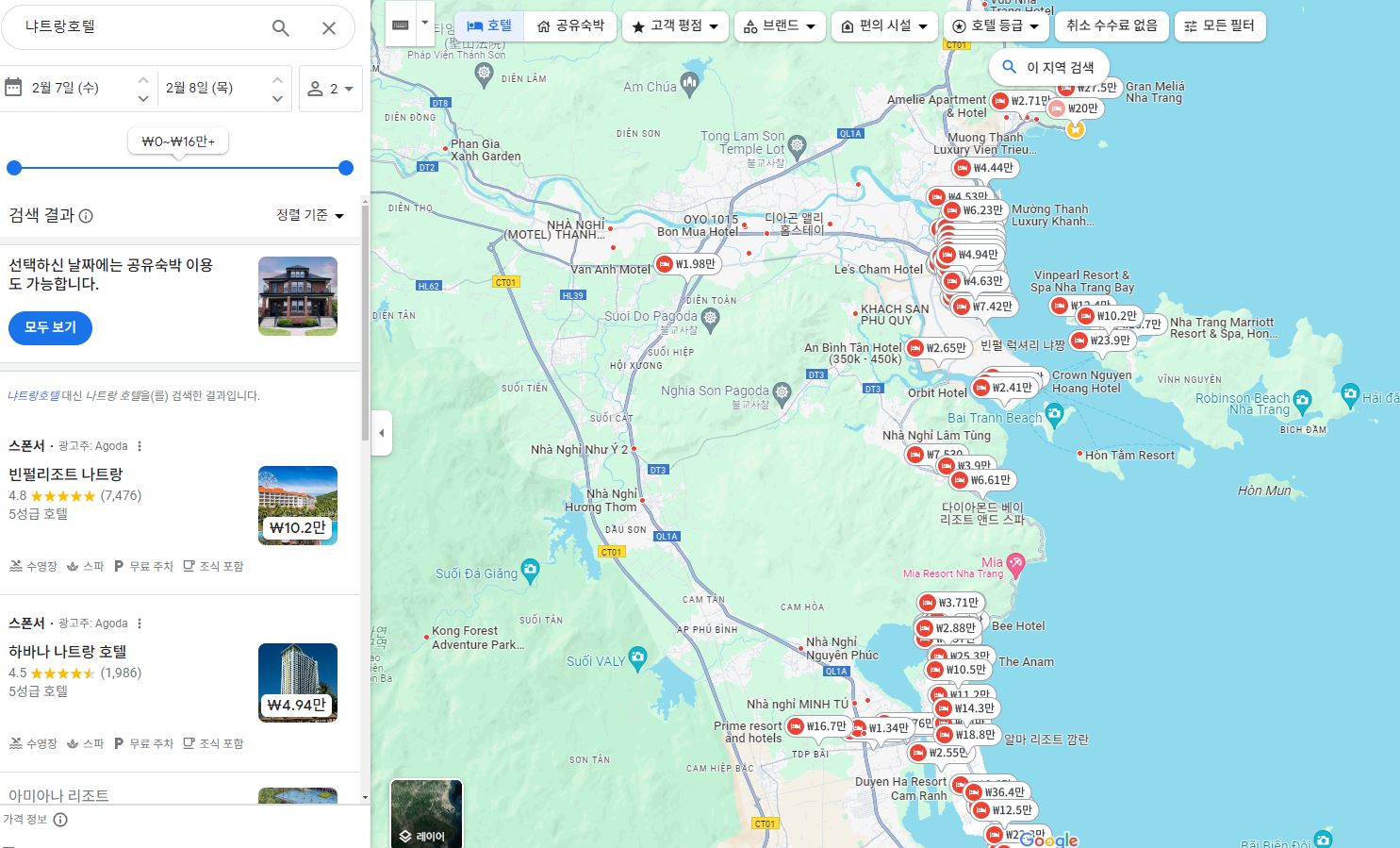1400x848 pixels.
Task: Increase check-out date with up arrow
Action: (277, 79)
